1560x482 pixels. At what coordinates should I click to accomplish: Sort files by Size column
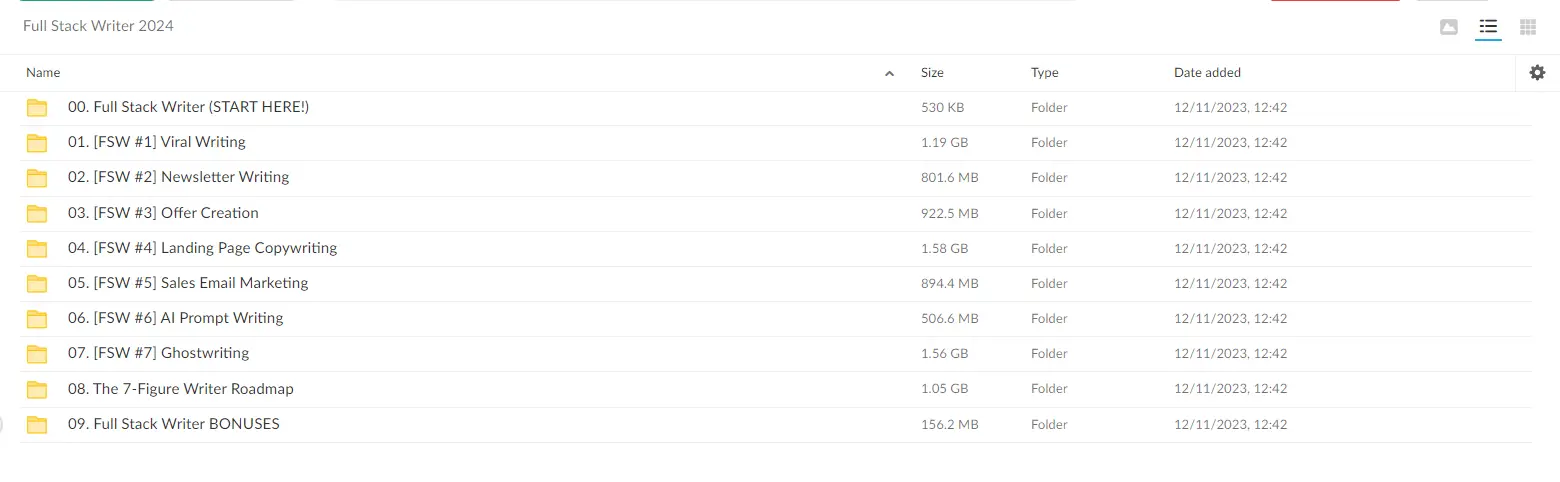tap(932, 73)
